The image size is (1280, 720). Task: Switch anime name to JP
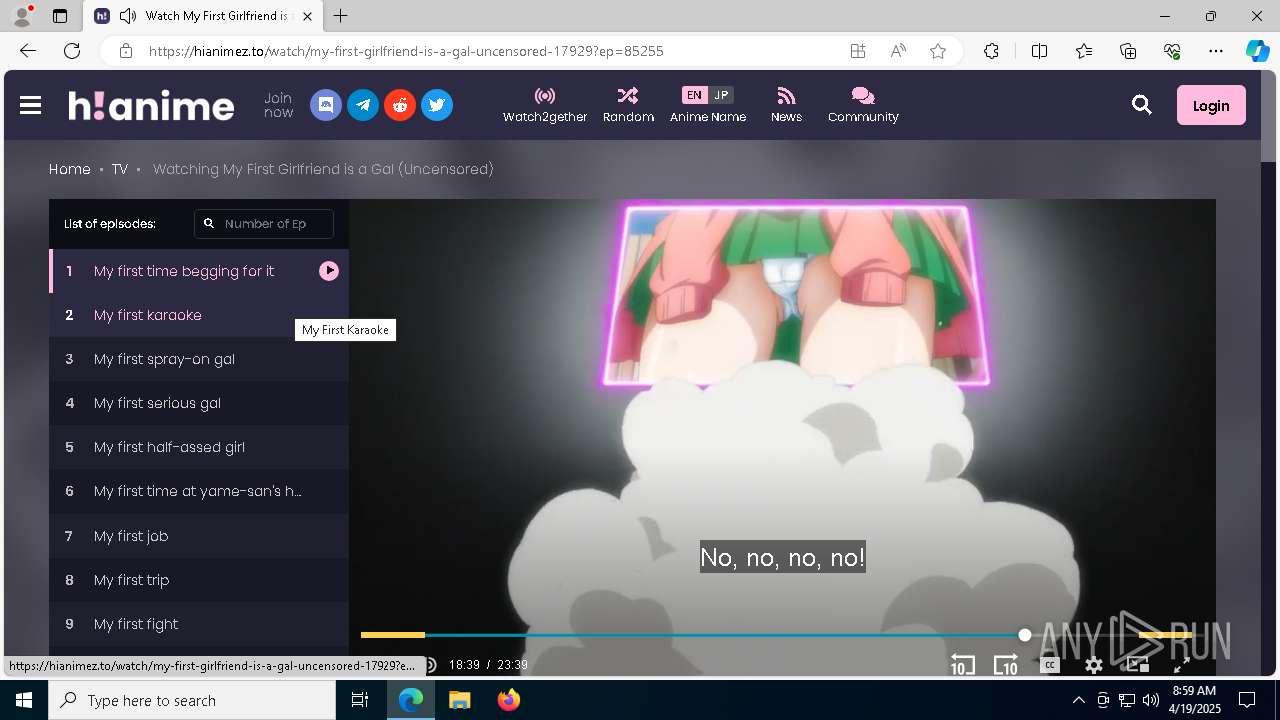pyautogui.click(x=721, y=95)
